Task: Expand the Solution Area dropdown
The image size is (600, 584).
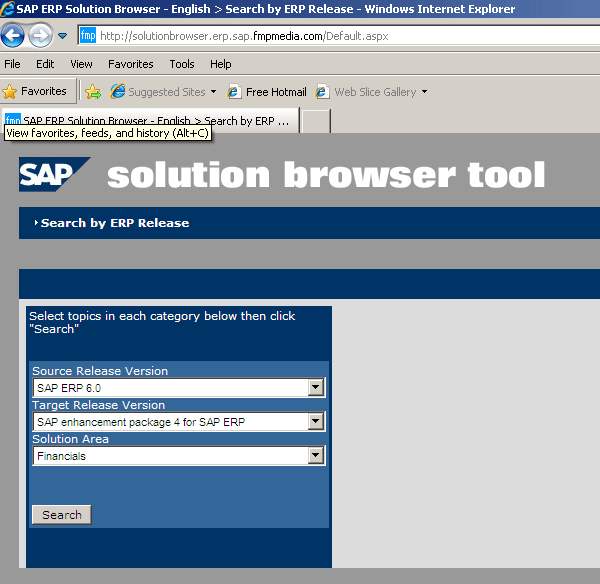Action: [316, 456]
